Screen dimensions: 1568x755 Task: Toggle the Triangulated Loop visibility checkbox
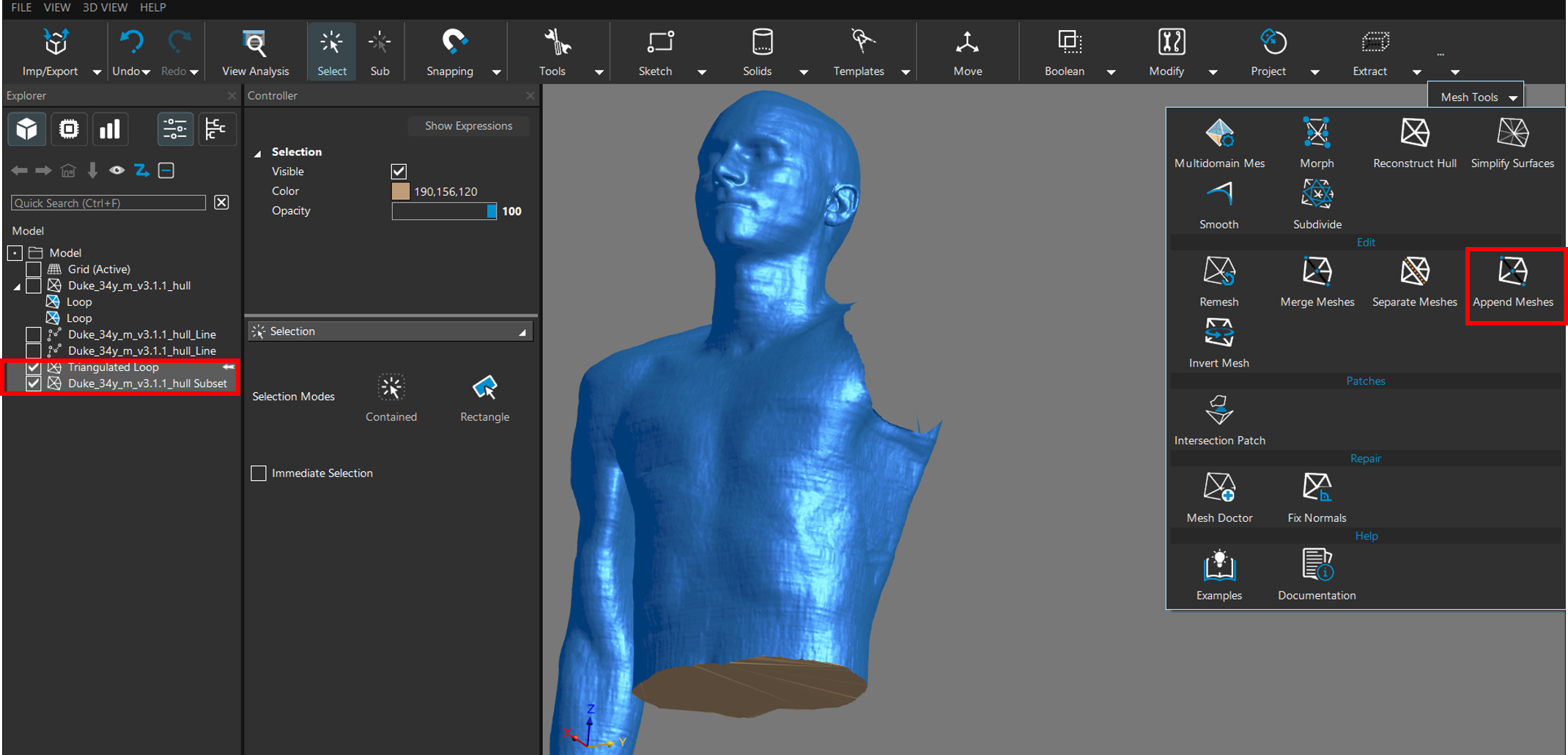34,367
